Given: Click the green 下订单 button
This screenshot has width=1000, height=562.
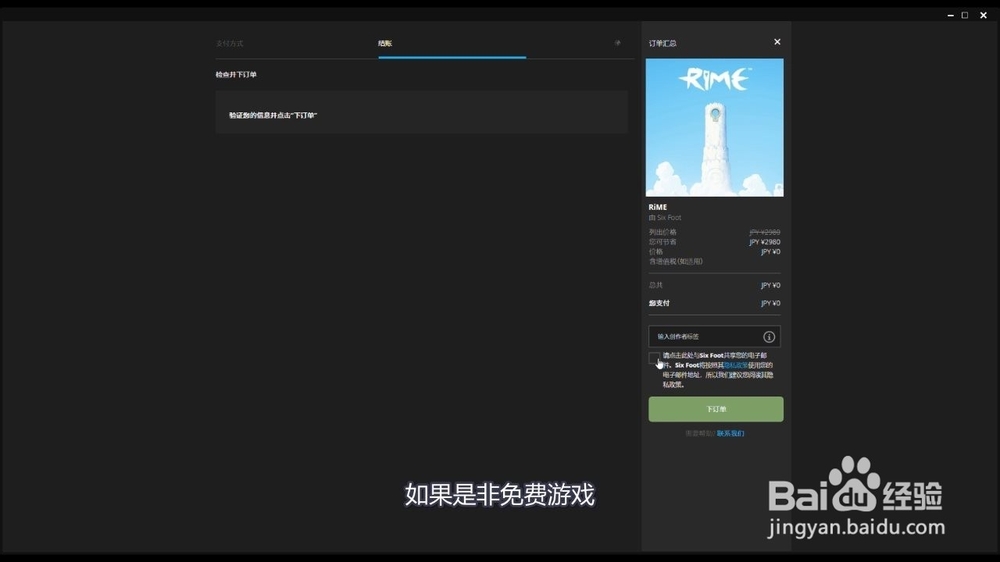Looking at the screenshot, I should pos(716,409).
